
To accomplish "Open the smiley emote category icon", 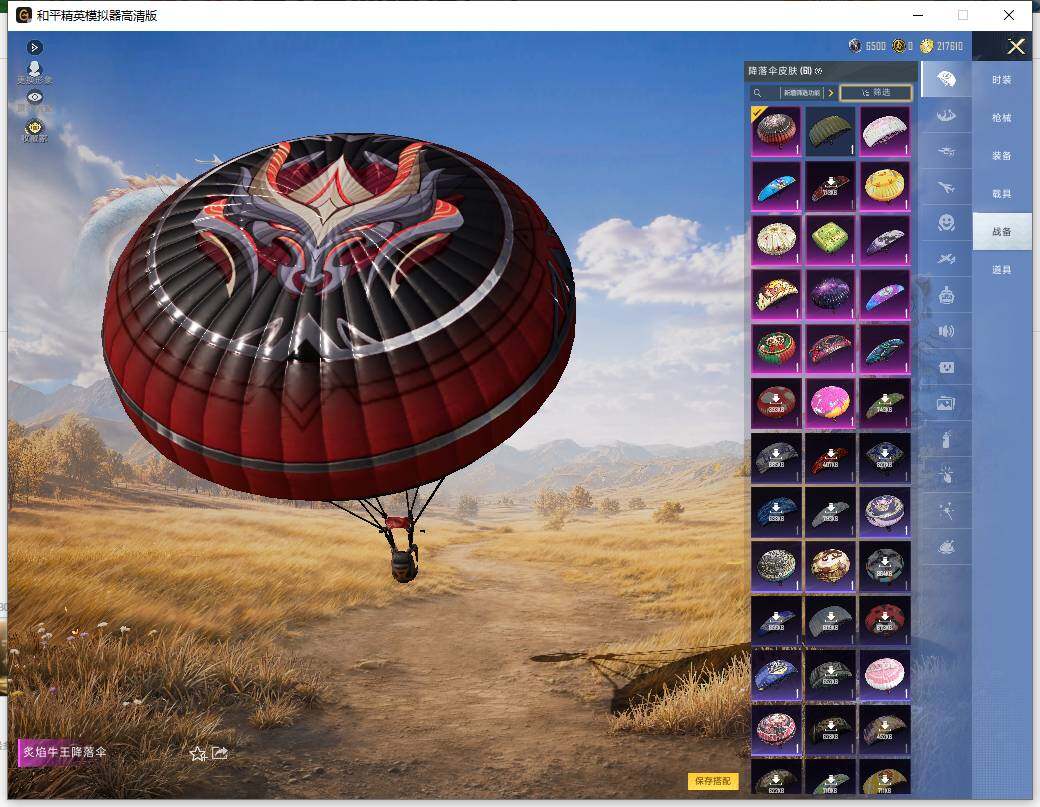I will pyautogui.click(x=946, y=222).
